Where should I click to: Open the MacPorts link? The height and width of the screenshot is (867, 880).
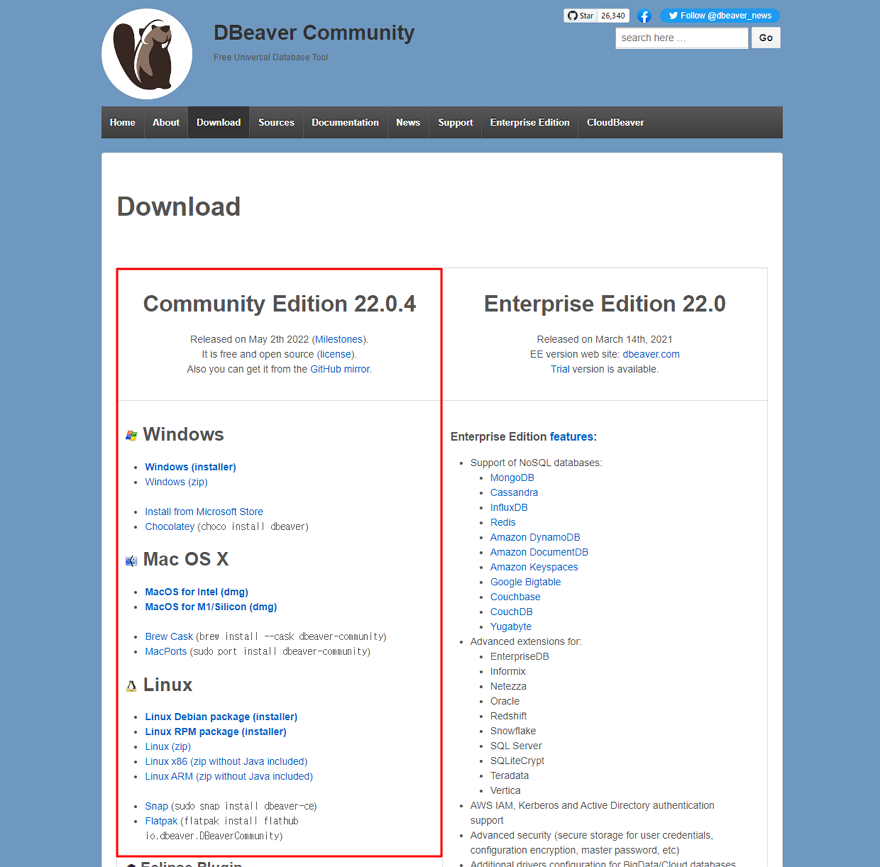point(166,652)
